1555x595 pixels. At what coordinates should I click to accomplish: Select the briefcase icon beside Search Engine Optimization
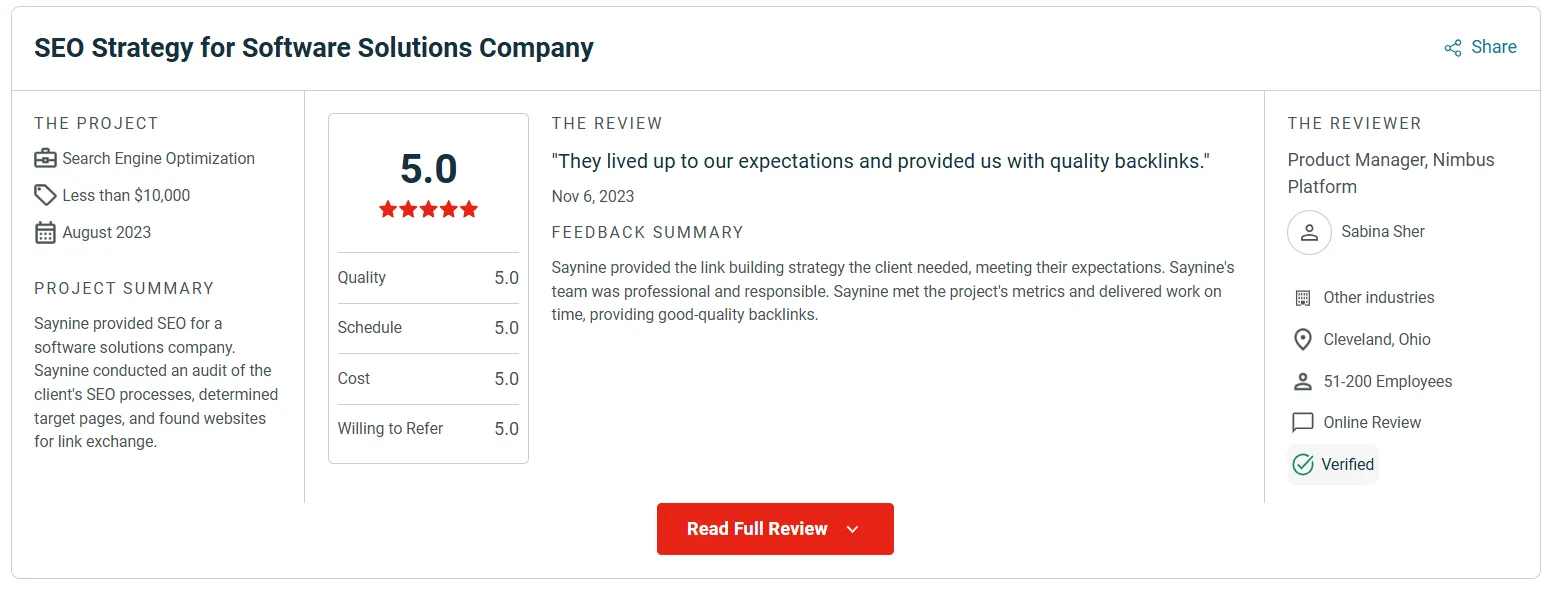point(45,158)
